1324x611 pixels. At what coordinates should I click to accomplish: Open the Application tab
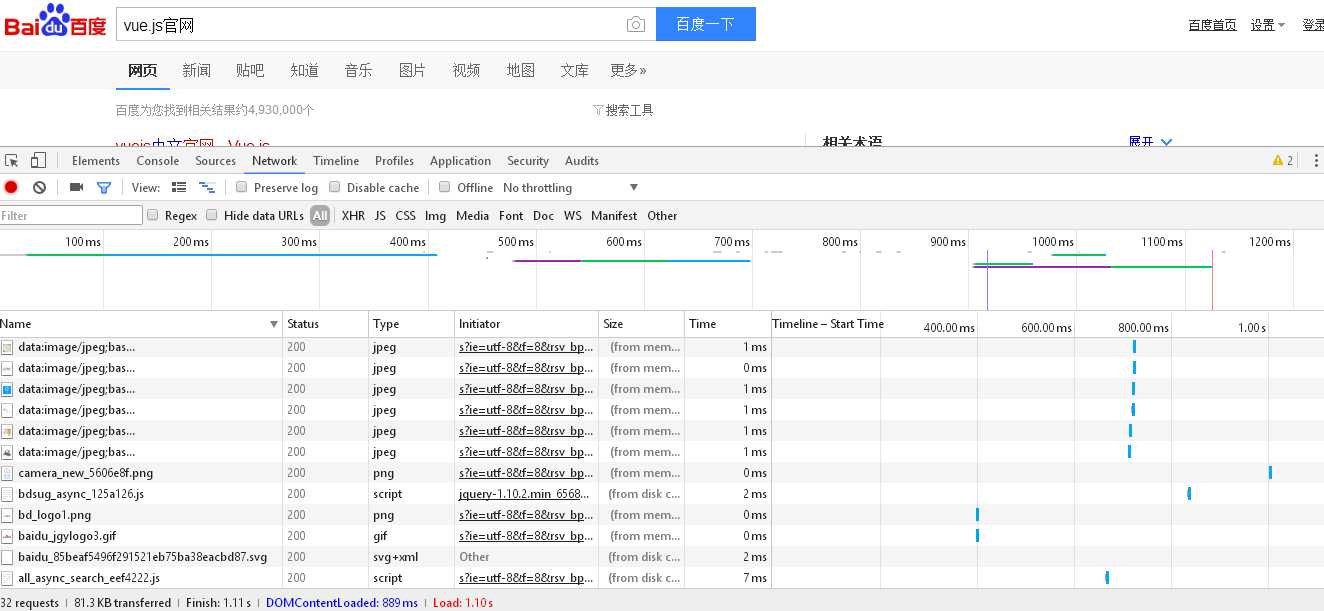point(461,161)
